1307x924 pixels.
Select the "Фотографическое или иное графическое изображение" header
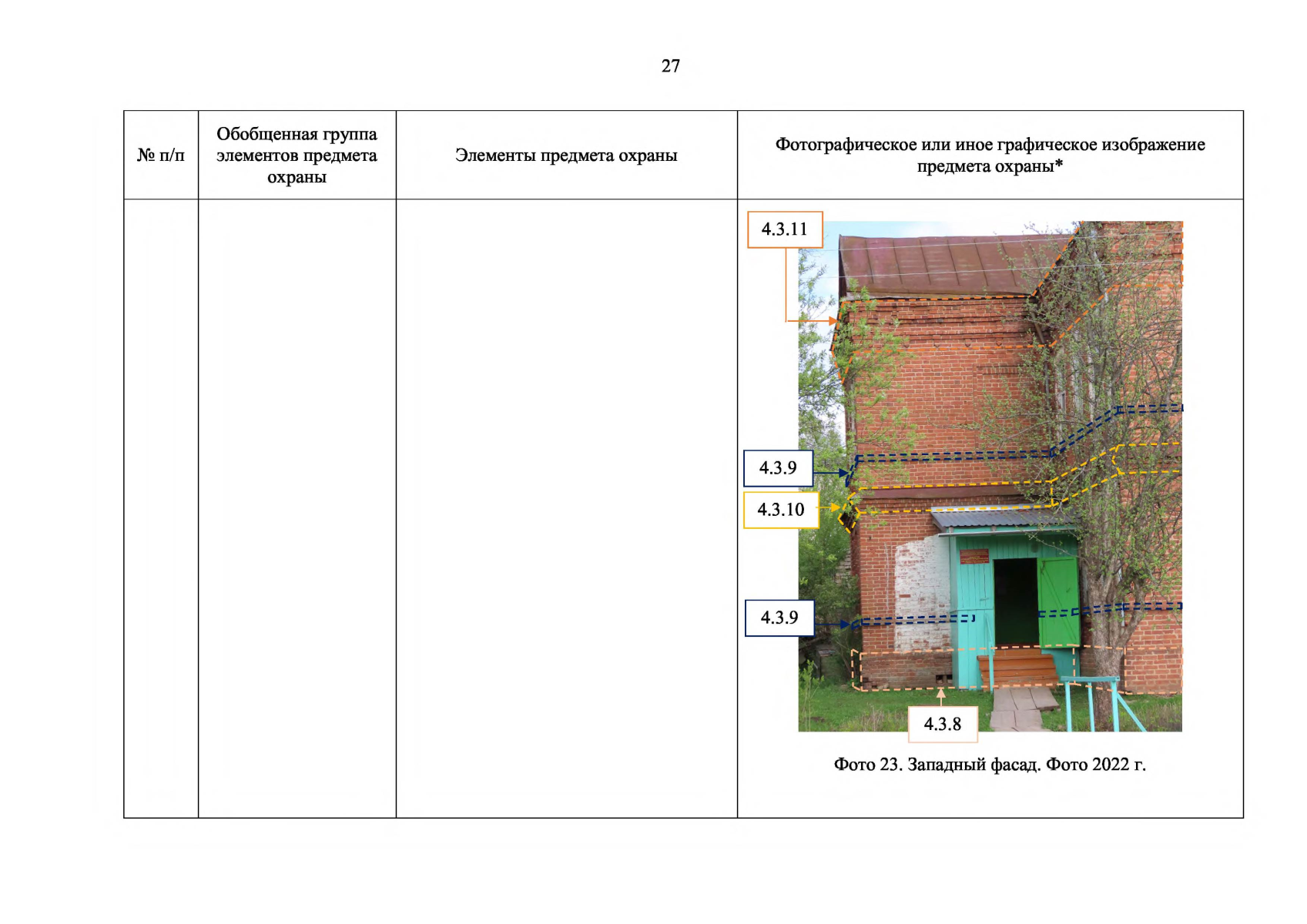tap(990, 155)
